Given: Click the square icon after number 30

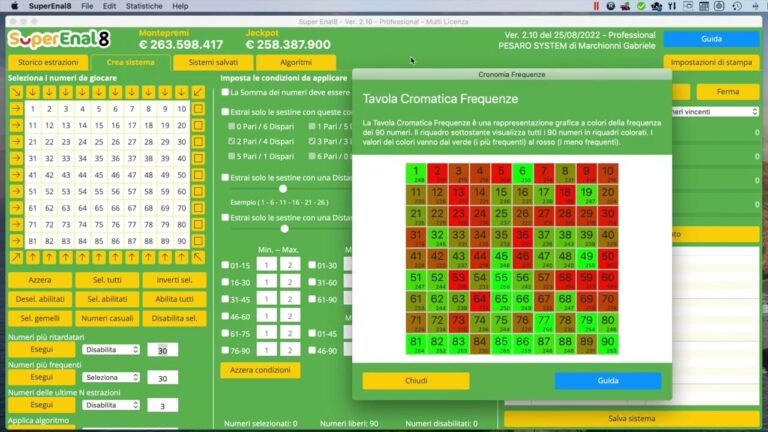Looking at the screenshot, I should (x=198, y=142).
